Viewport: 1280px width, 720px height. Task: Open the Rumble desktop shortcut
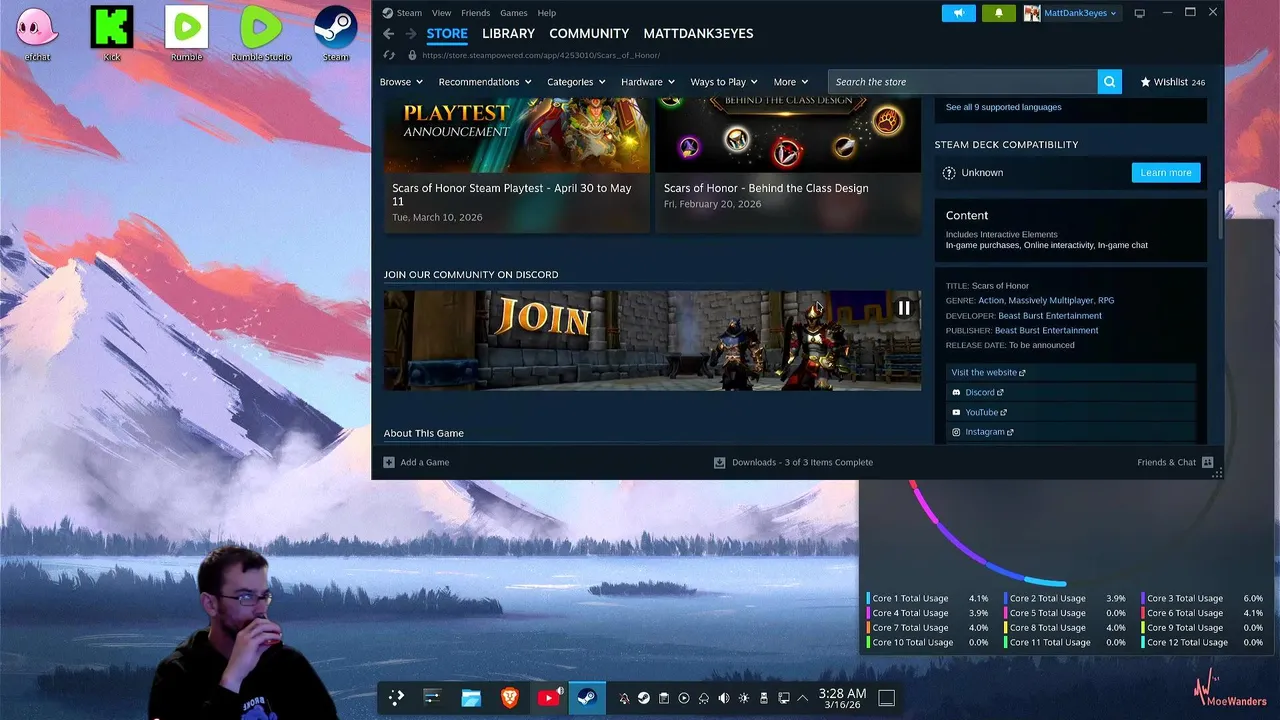(187, 34)
